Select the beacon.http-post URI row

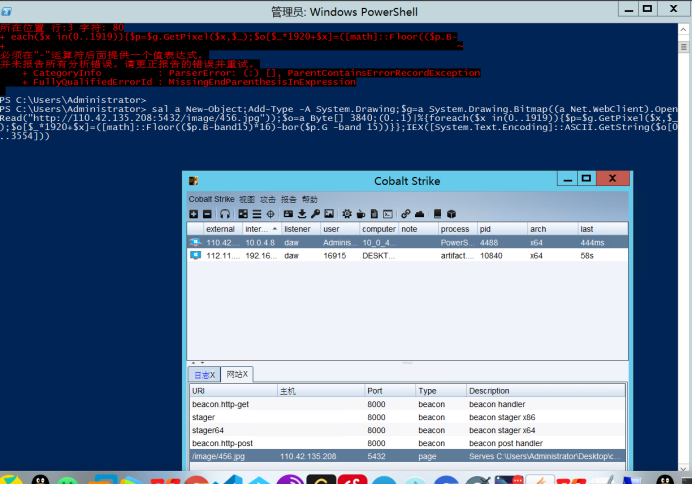407,443
